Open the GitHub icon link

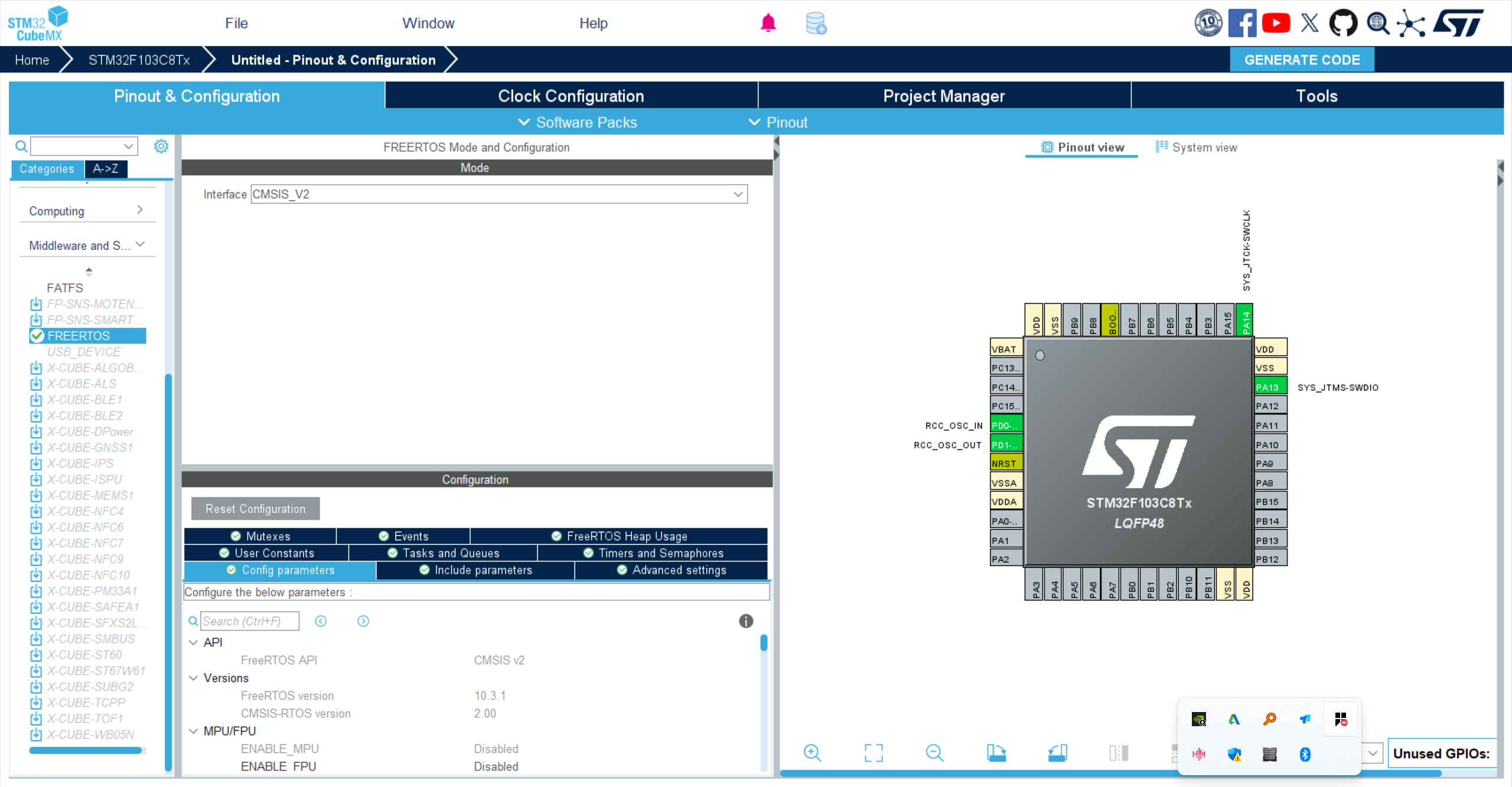click(x=1343, y=23)
